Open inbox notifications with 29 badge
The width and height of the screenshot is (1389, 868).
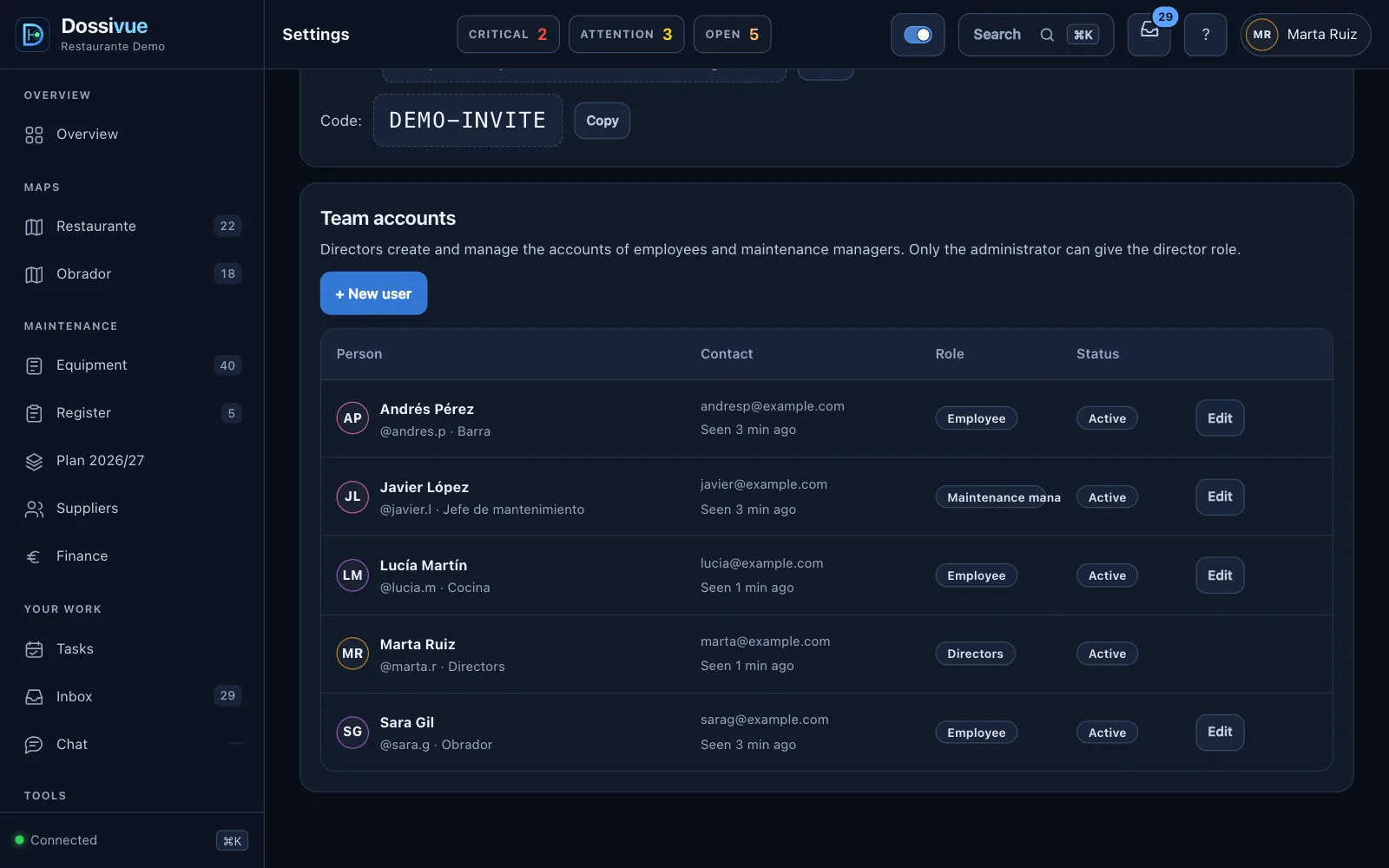[x=1149, y=35]
